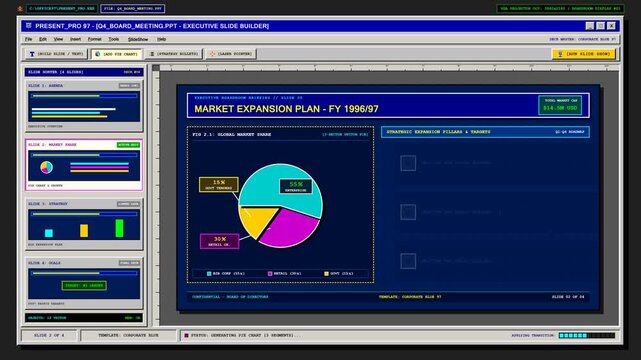Start the Run Slide Show button
The image size is (641, 360).
tap(584, 54)
